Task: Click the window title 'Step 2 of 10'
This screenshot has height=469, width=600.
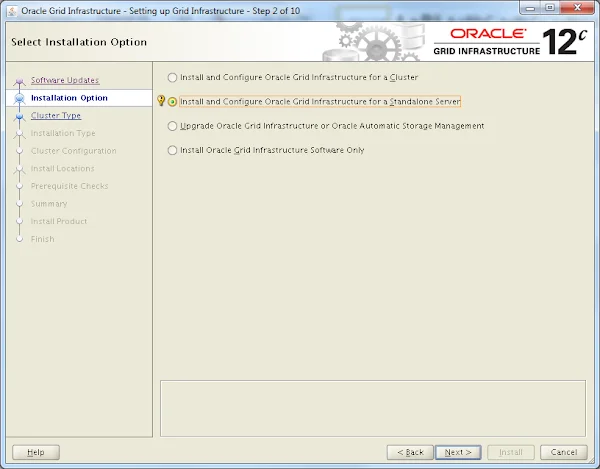Action: point(276,11)
